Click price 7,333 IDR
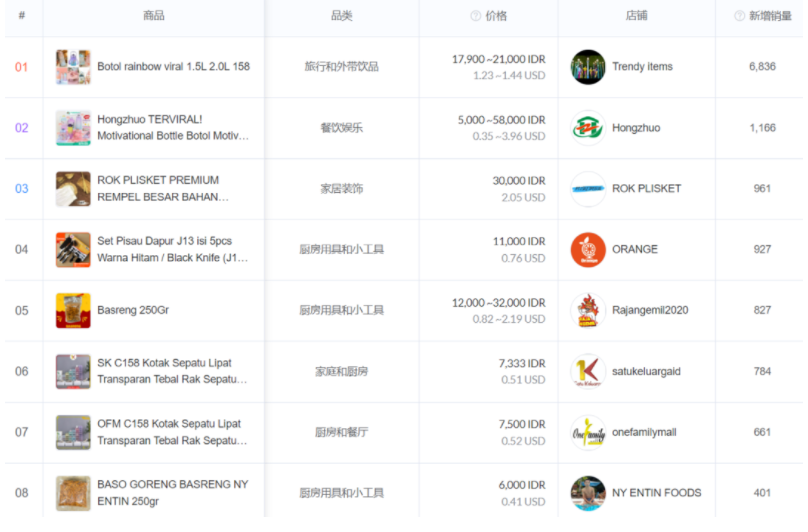The height and width of the screenshot is (532, 808). pos(522,364)
